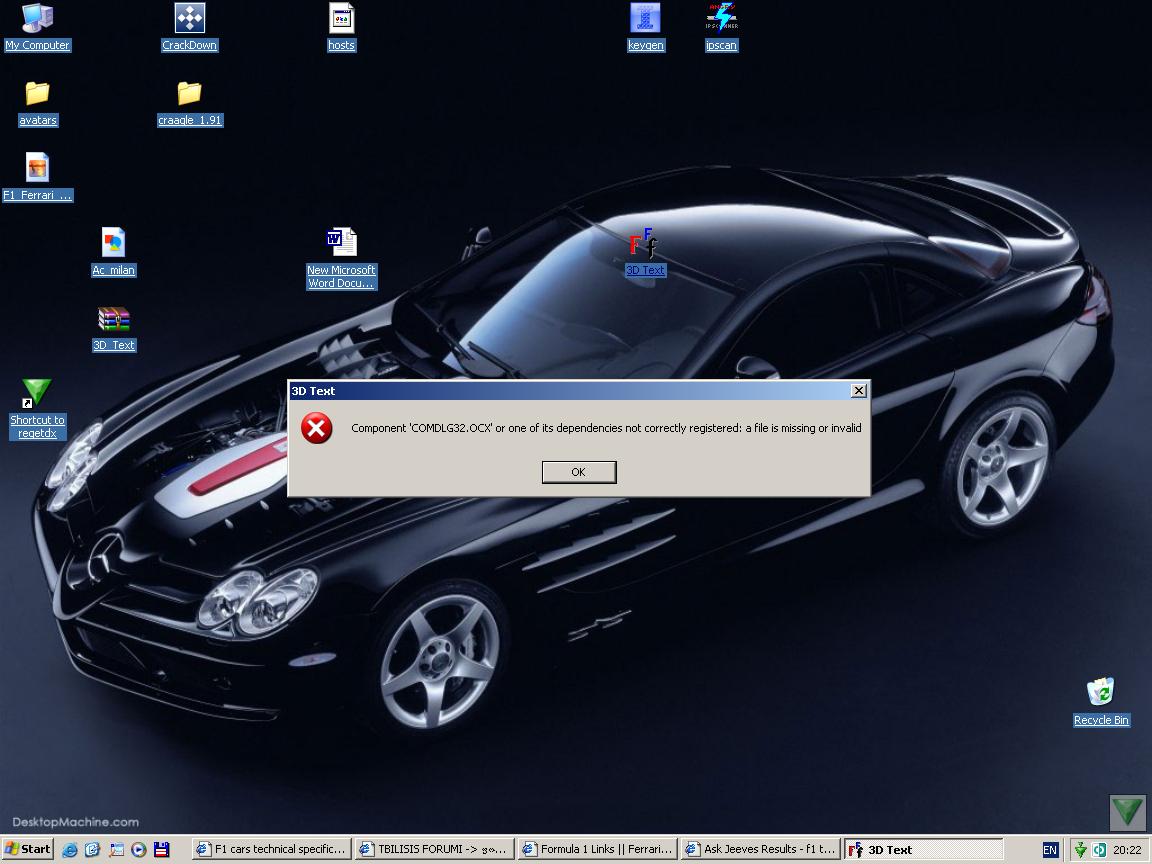1152x864 pixels.
Task: Extract the 3D_Text WinRAR archive
Action: [x=113, y=319]
